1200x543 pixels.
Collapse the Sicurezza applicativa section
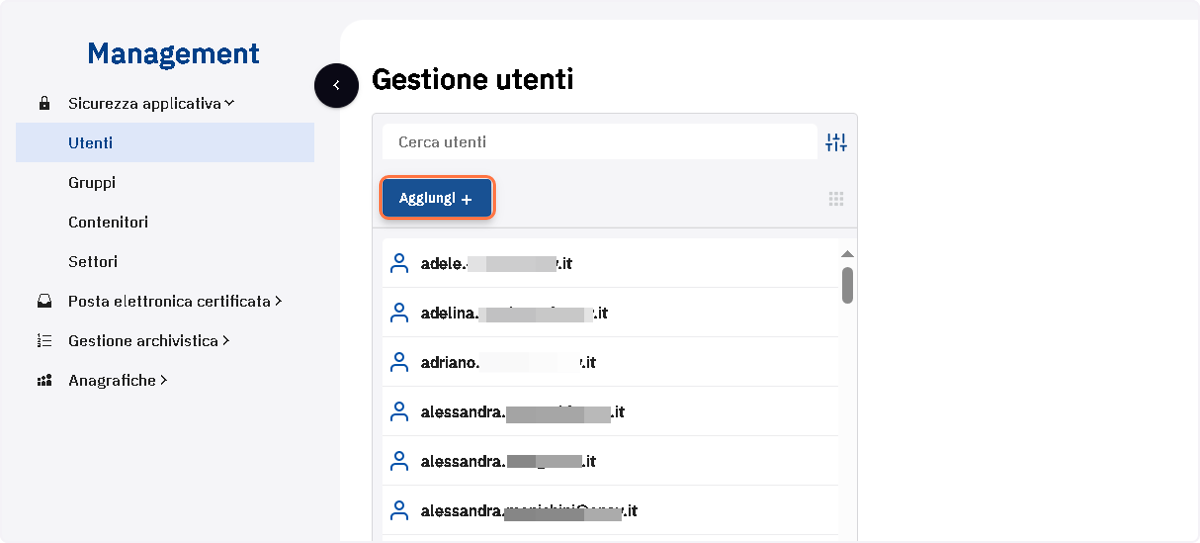coord(151,103)
